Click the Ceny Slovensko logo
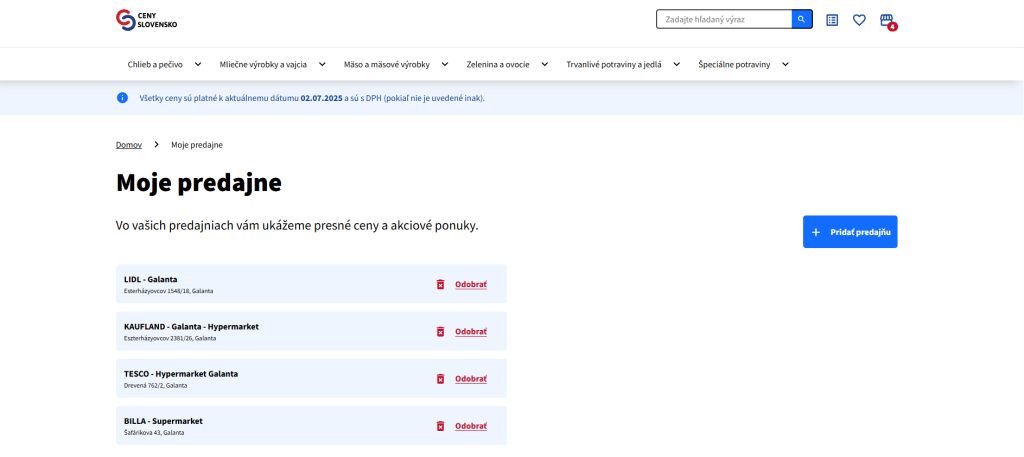The width and height of the screenshot is (1024, 457). (146, 20)
